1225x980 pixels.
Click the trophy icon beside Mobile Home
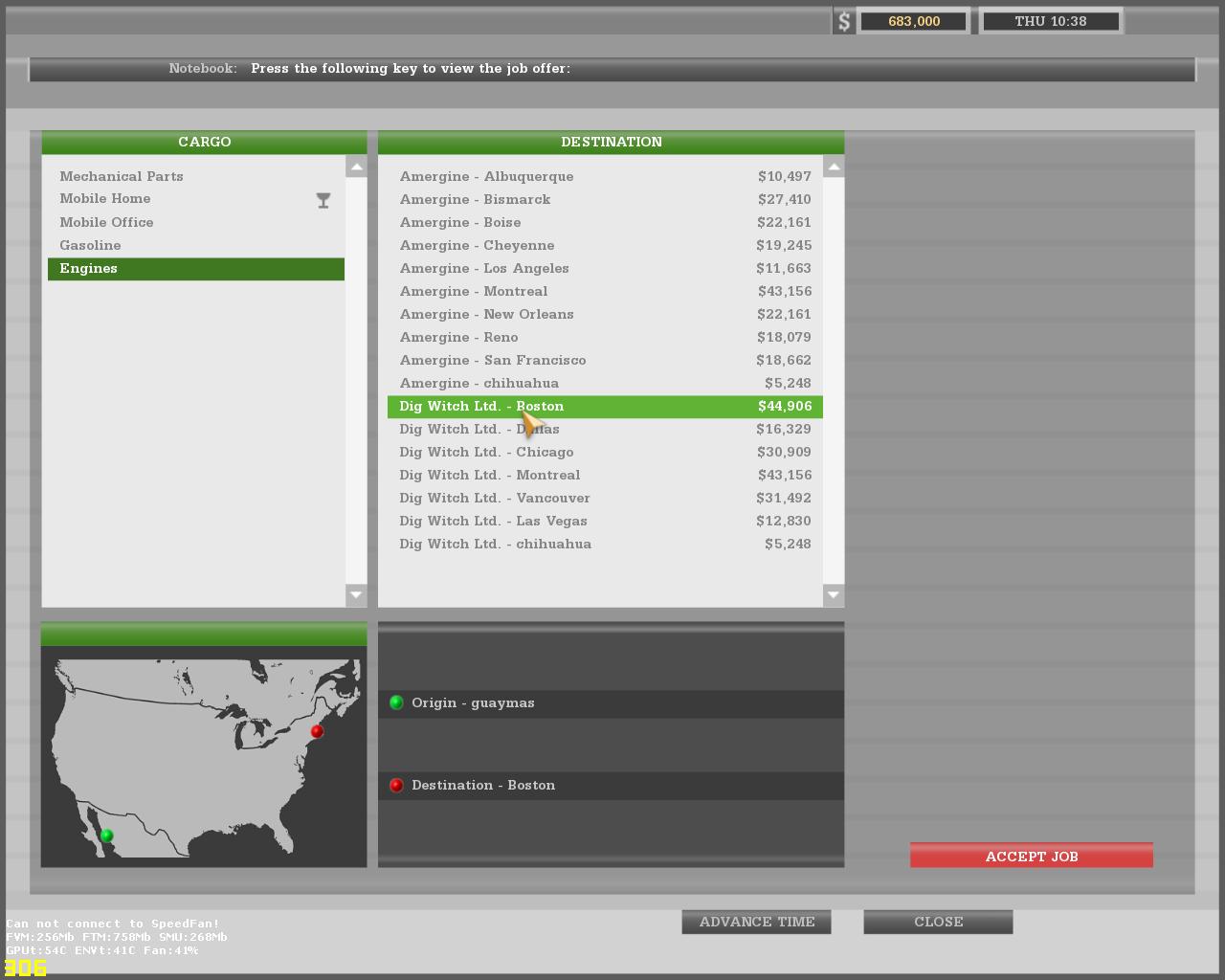click(x=323, y=200)
